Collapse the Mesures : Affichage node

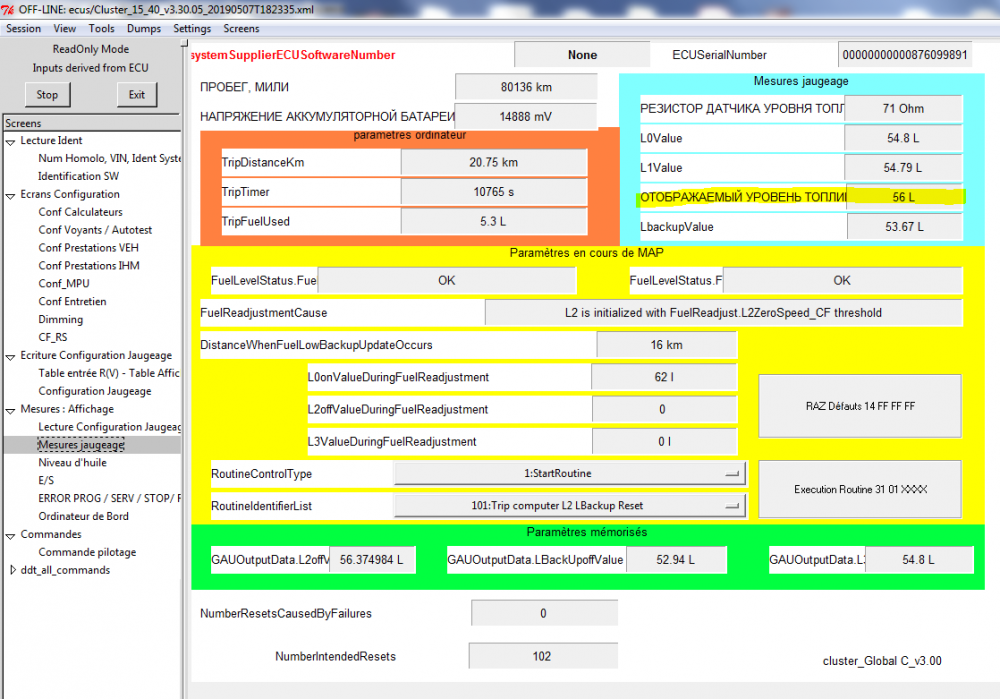tap(10, 410)
